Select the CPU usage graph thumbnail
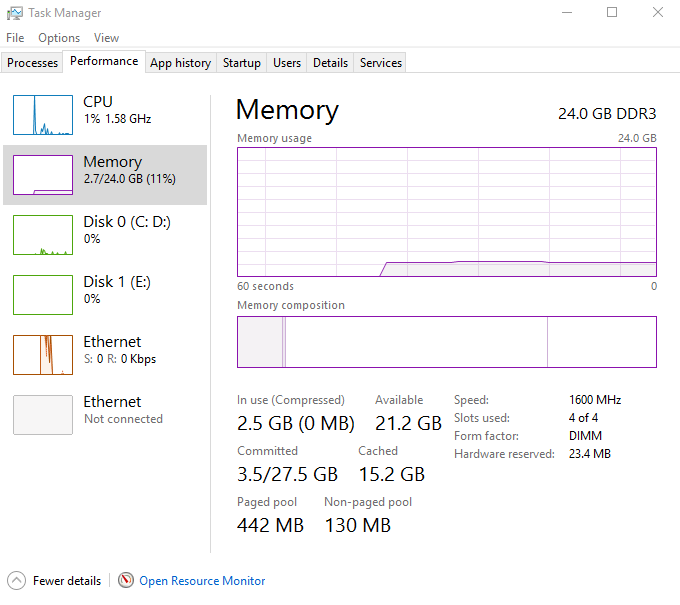Viewport: 680px width, 605px height. pos(43,115)
